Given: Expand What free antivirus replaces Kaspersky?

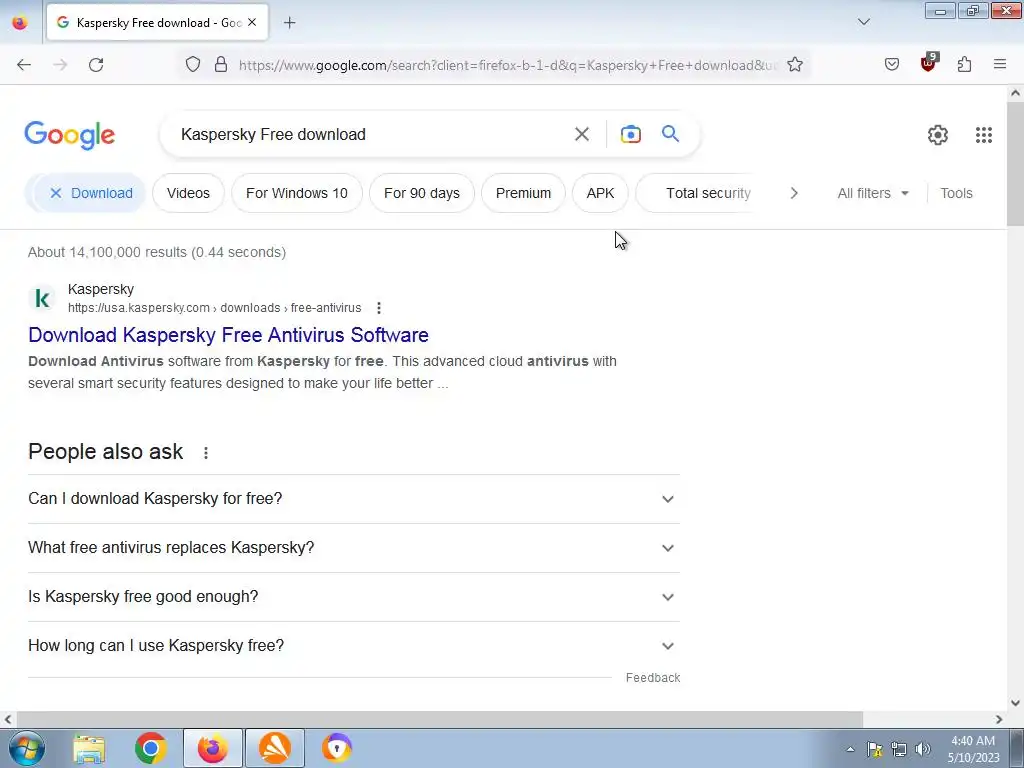Looking at the screenshot, I should click(353, 548).
